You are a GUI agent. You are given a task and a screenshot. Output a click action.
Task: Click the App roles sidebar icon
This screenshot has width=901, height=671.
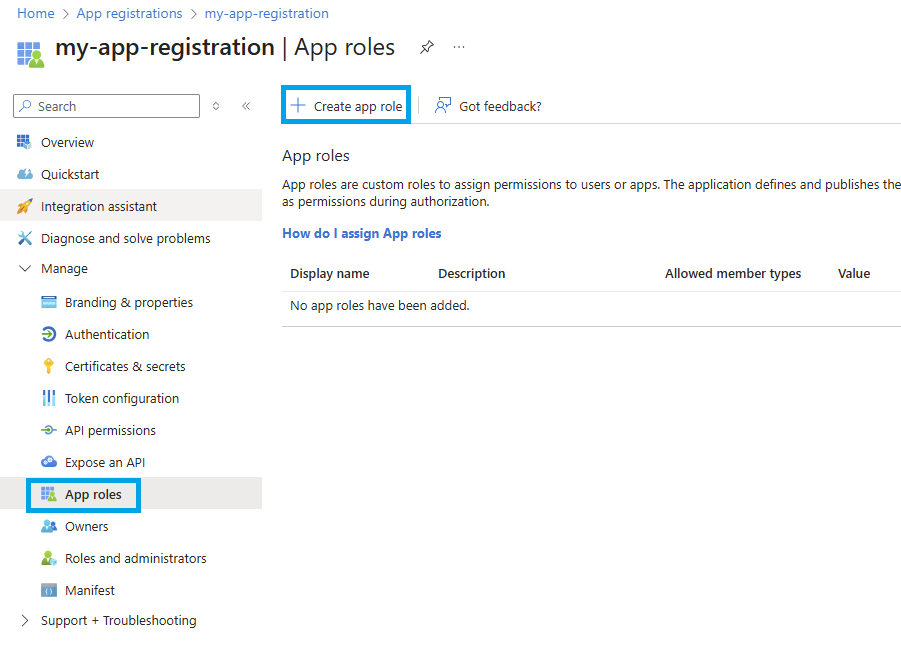point(49,494)
